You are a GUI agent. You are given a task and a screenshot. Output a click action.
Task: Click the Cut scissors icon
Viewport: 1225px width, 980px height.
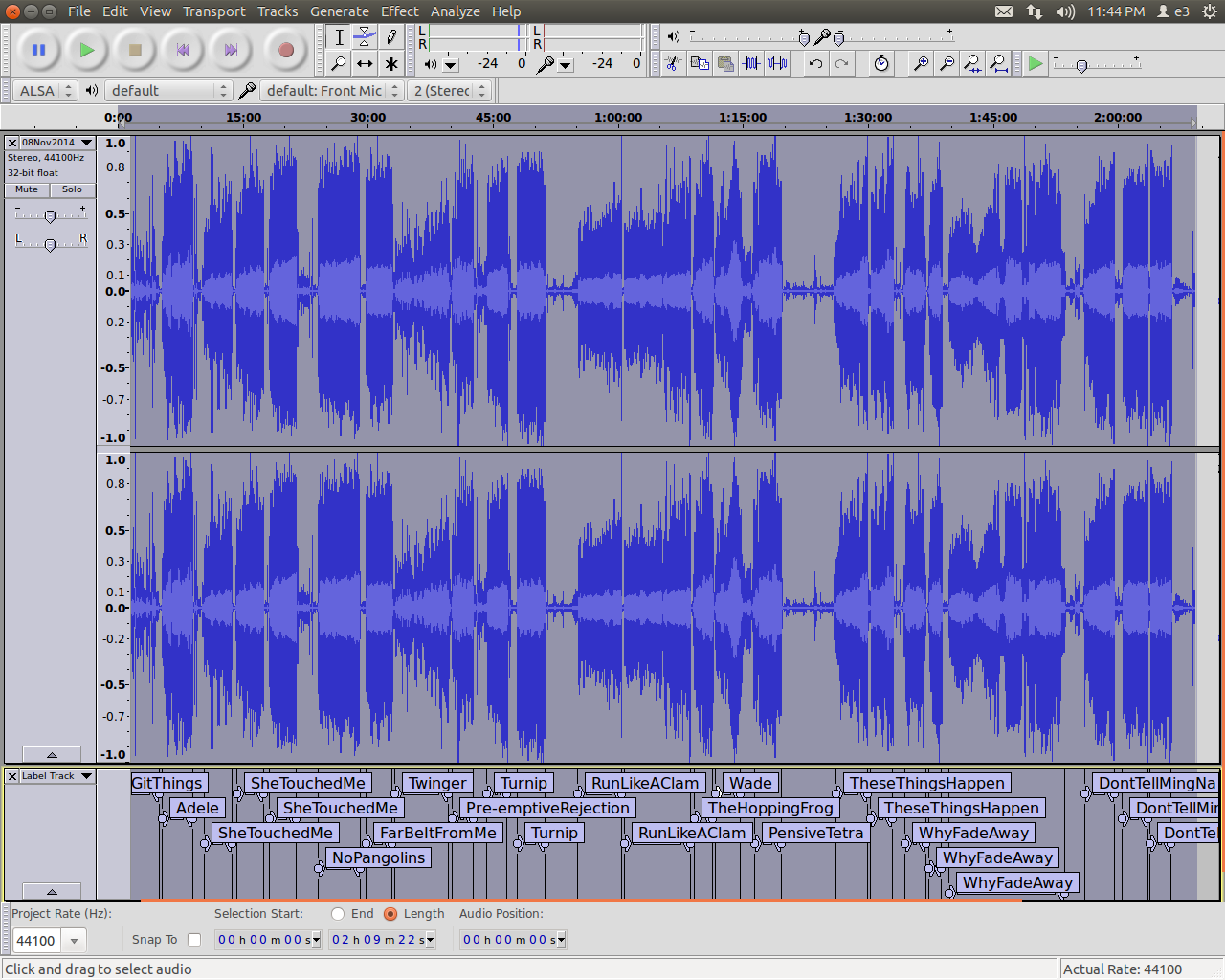tap(673, 64)
